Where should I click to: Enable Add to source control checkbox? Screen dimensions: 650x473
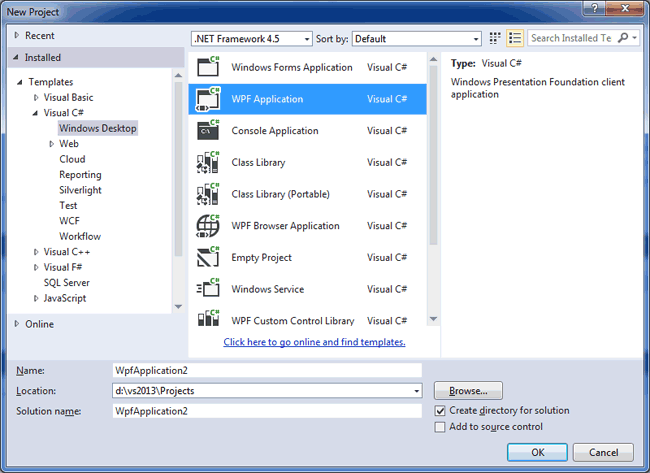click(440, 427)
